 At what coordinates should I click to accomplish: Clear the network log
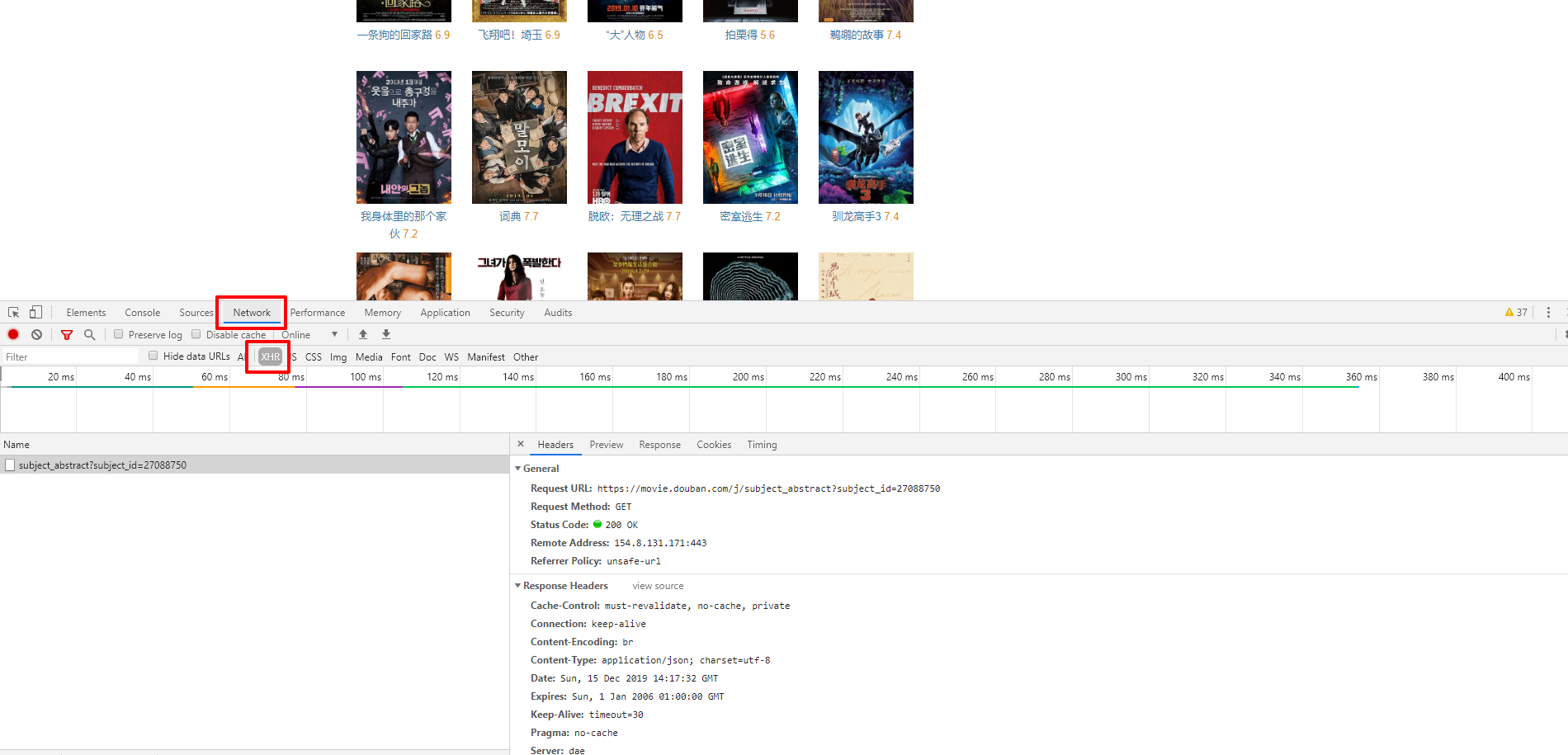click(36, 334)
